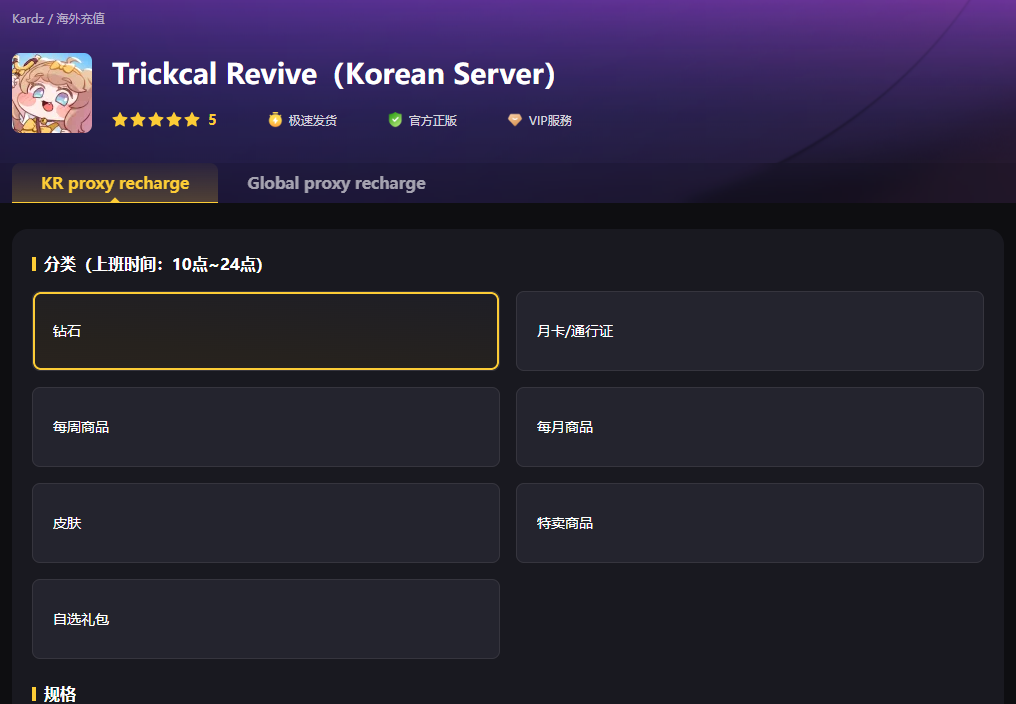Click the diamond icon beside VIP服务
Viewport: 1016px width, 704px height.
[x=515, y=120]
